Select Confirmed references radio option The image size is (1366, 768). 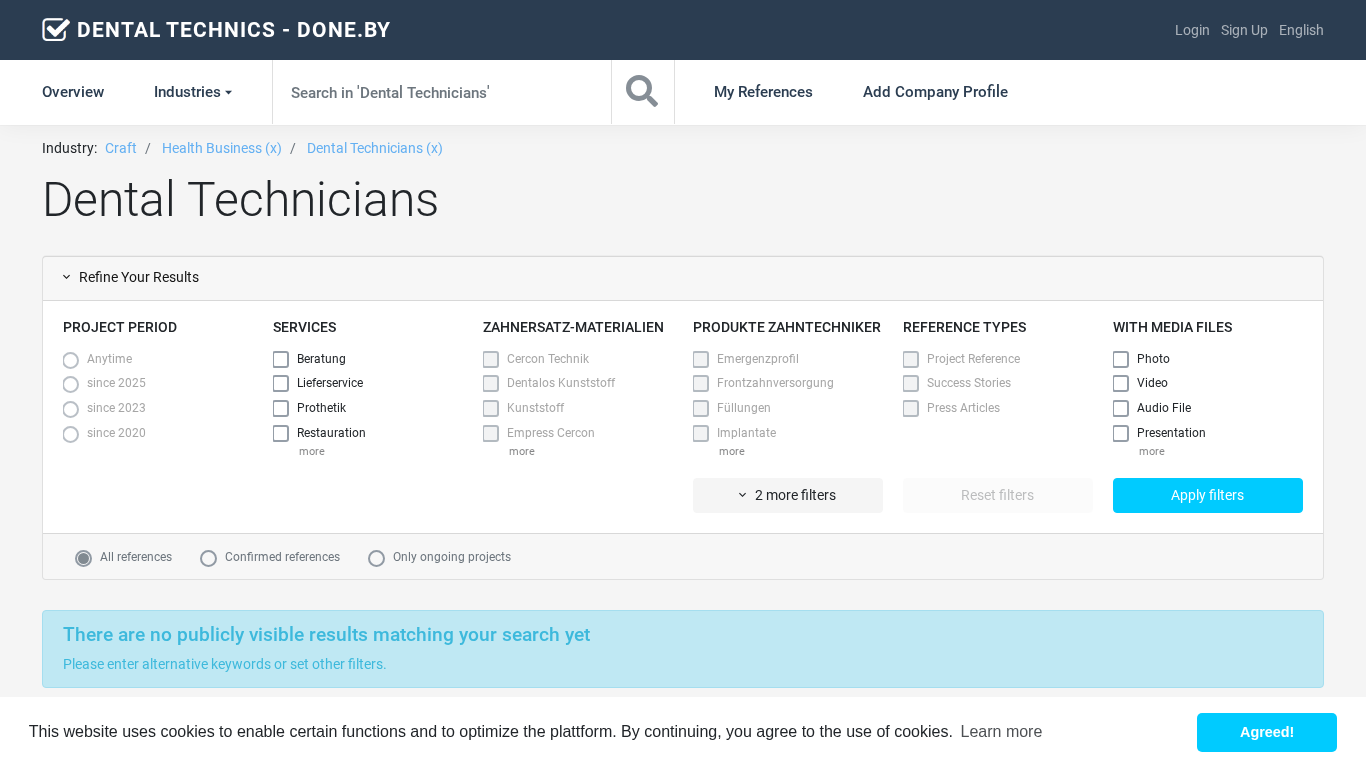(x=209, y=558)
